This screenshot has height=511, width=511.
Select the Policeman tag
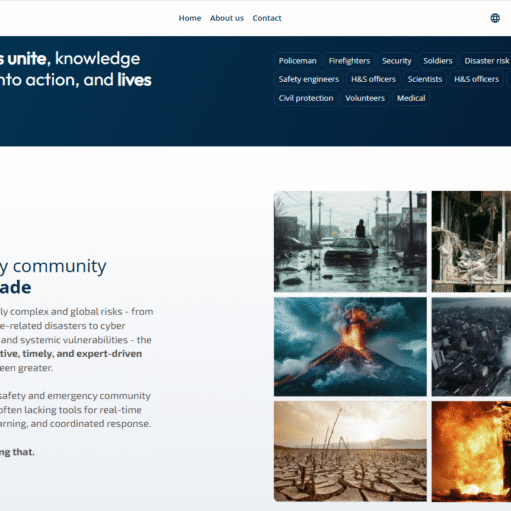pos(297,61)
